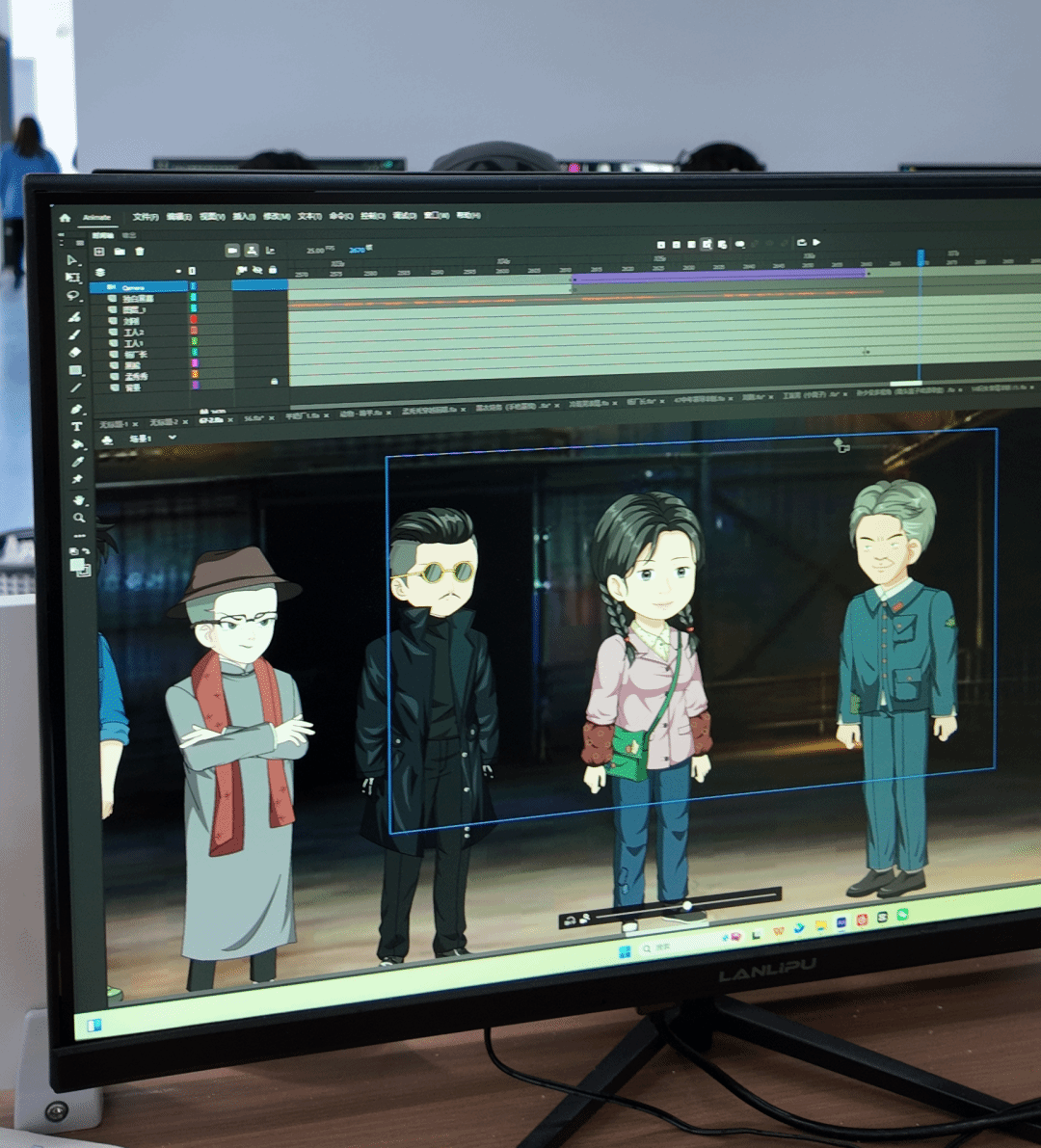Open the 文件 (File) menu
Viewport: 1041px width, 1148px height.
tap(146, 217)
